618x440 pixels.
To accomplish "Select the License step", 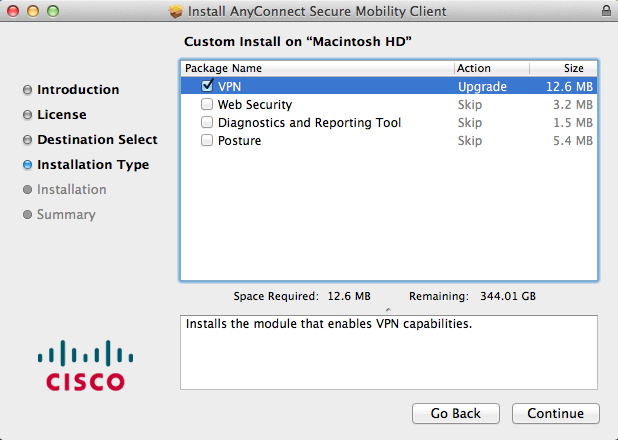I will click(x=62, y=114).
